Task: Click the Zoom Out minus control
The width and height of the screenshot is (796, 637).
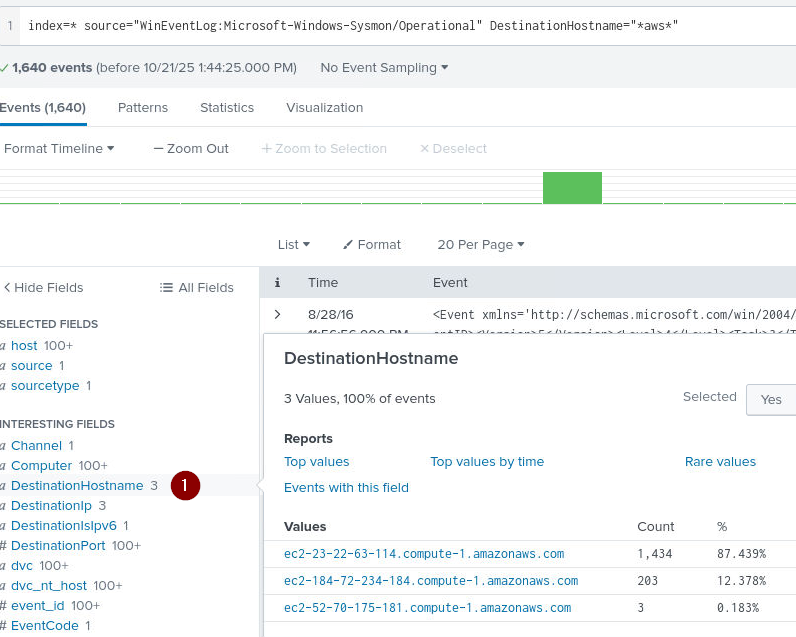Action: tap(158, 148)
